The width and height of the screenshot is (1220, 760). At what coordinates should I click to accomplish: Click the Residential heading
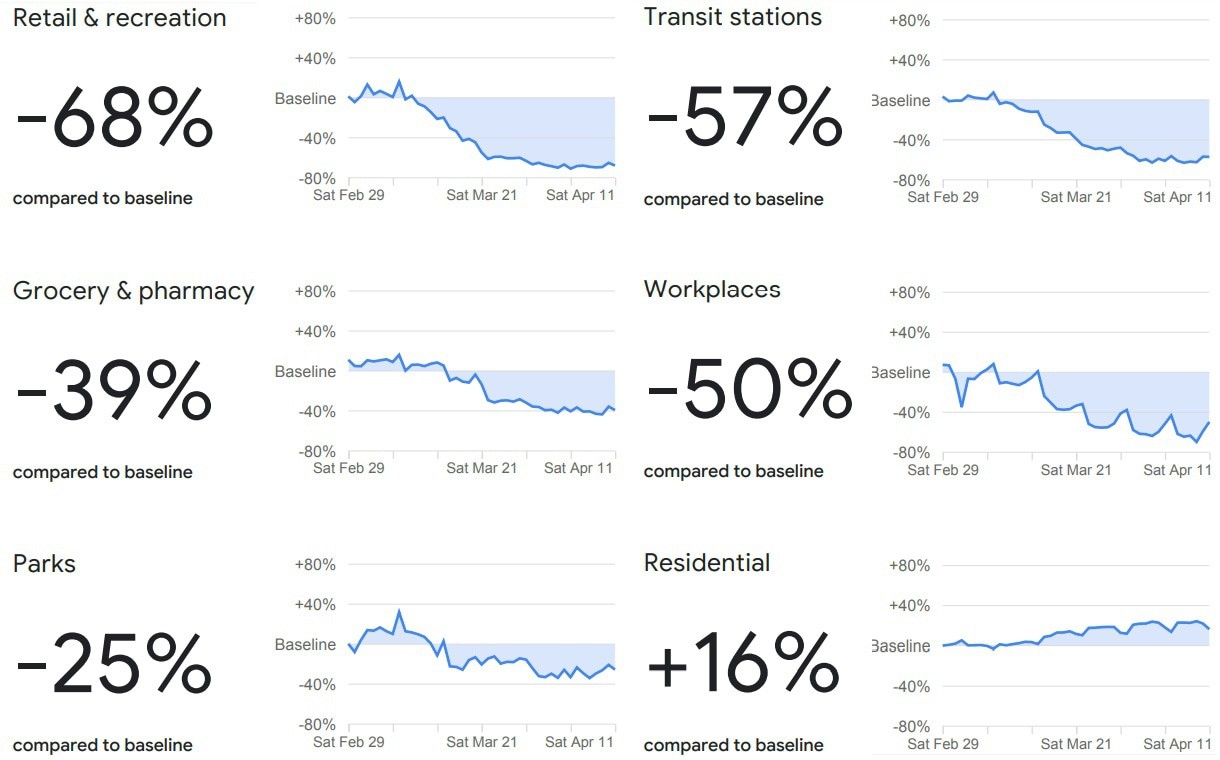(707, 563)
